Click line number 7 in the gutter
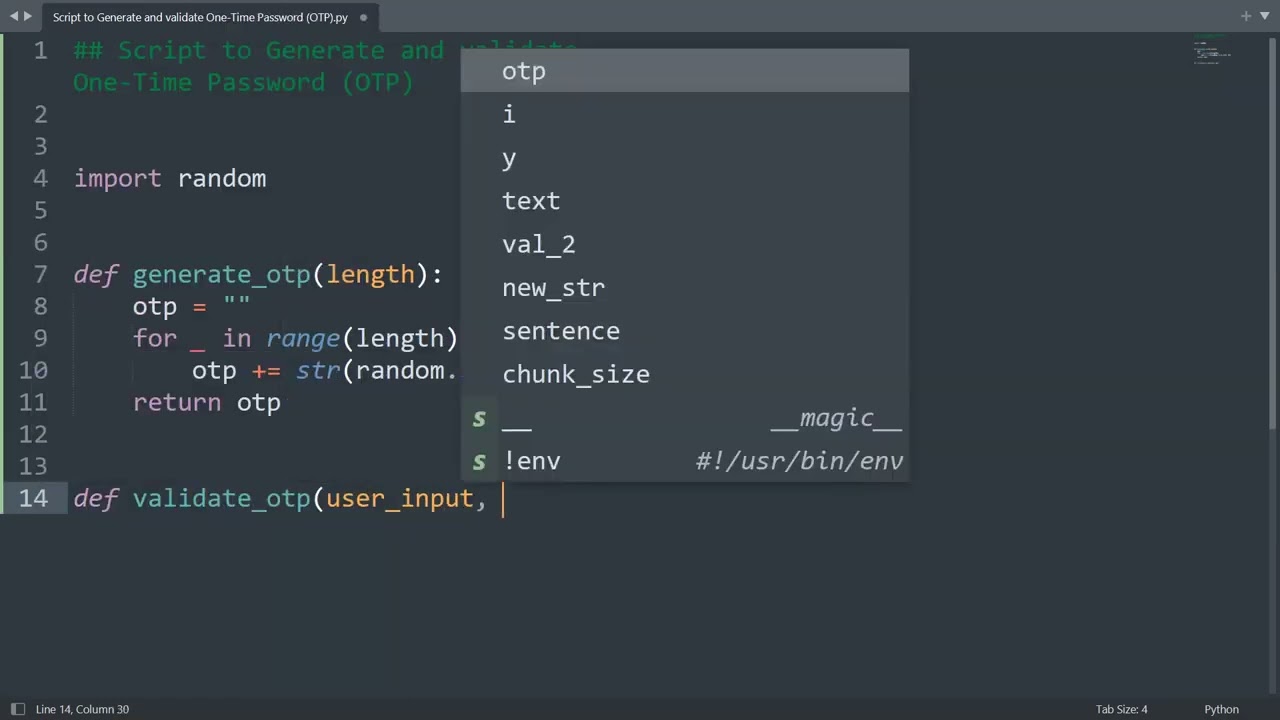The height and width of the screenshot is (720, 1280). [40, 274]
